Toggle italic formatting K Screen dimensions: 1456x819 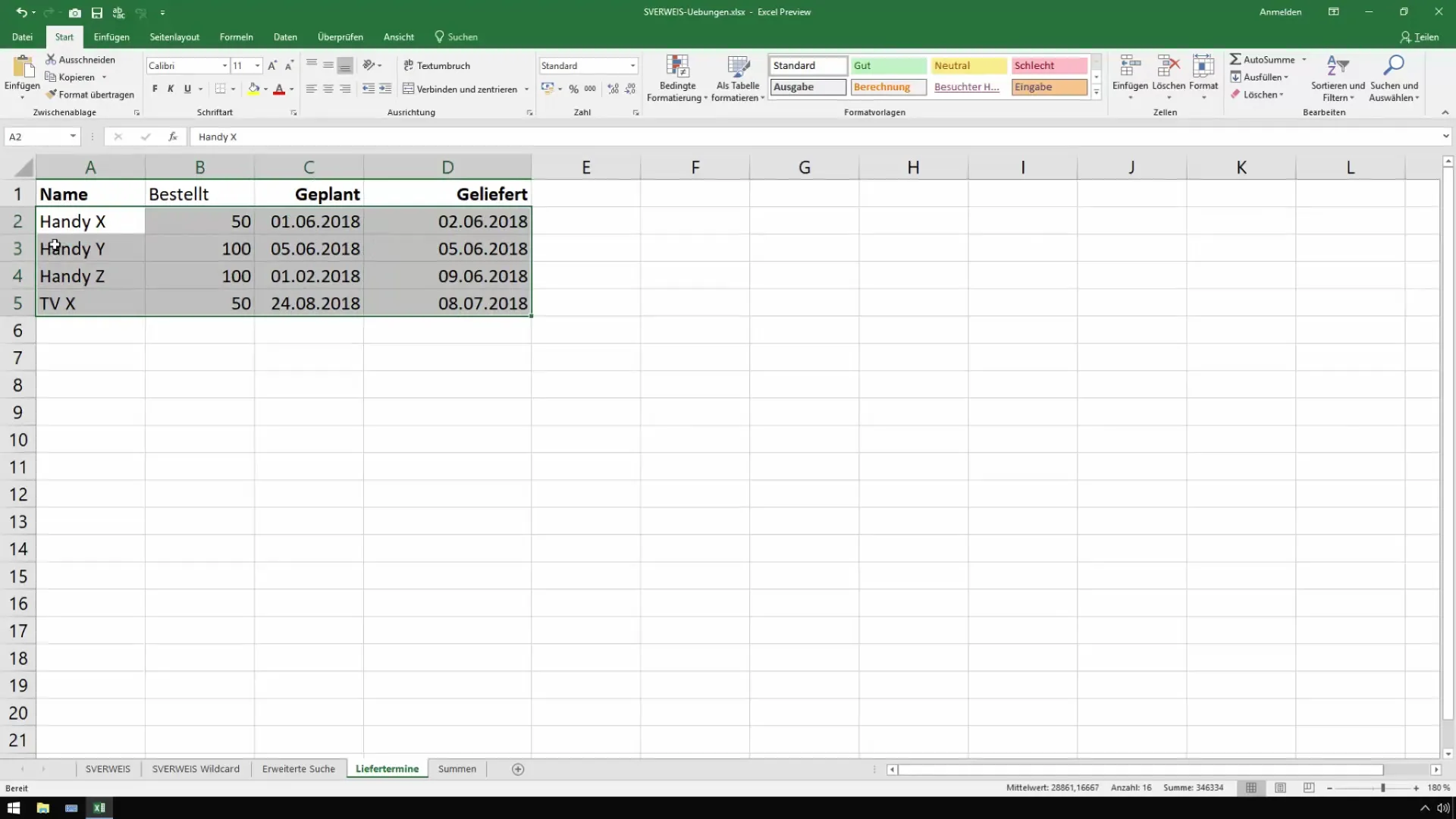pos(171,89)
